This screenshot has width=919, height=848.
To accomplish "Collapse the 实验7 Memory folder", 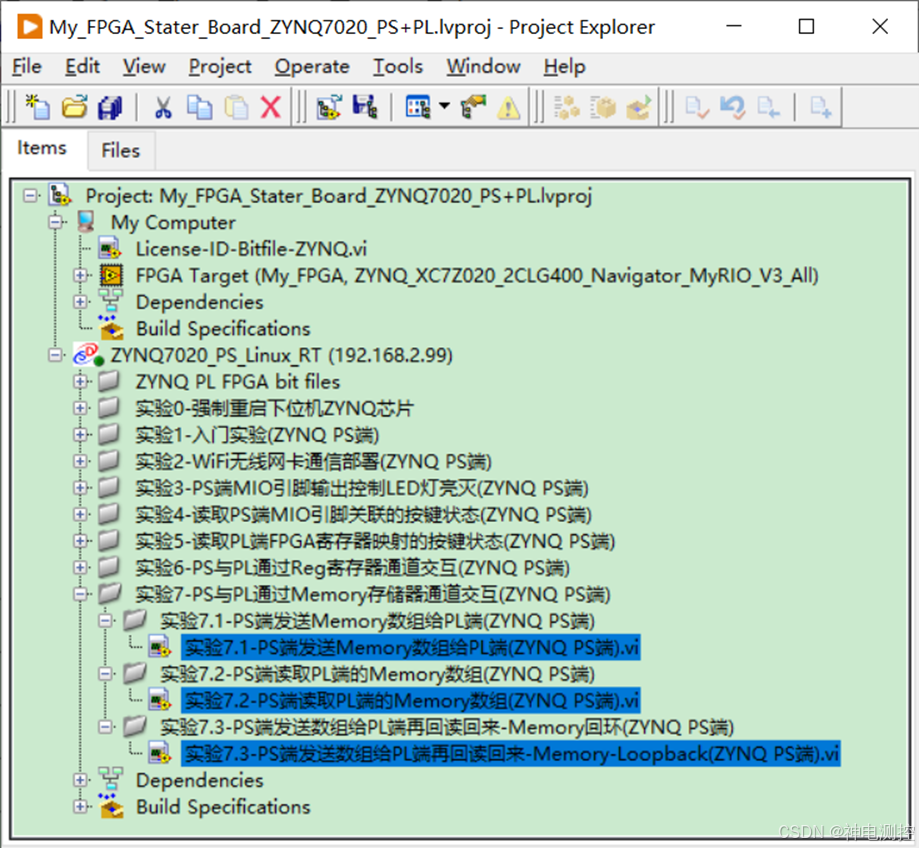I will (x=80, y=594).
